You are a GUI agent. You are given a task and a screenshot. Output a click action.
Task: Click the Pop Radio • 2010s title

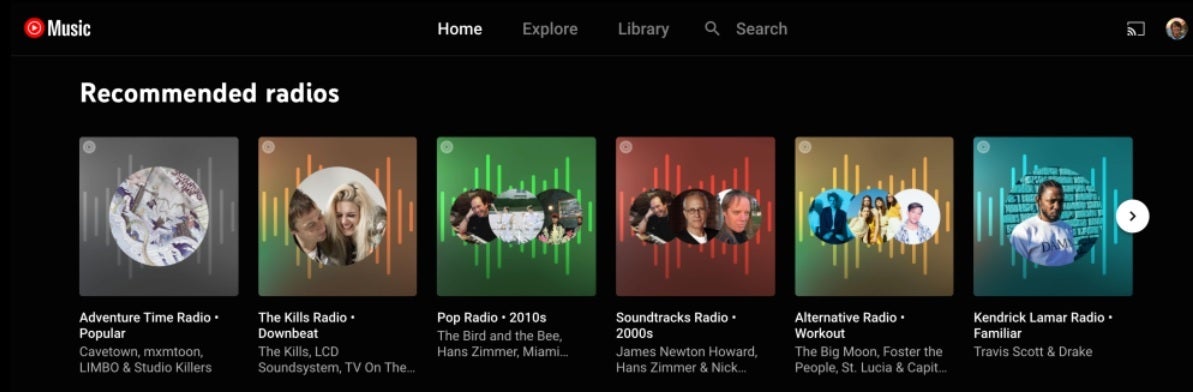492,317
